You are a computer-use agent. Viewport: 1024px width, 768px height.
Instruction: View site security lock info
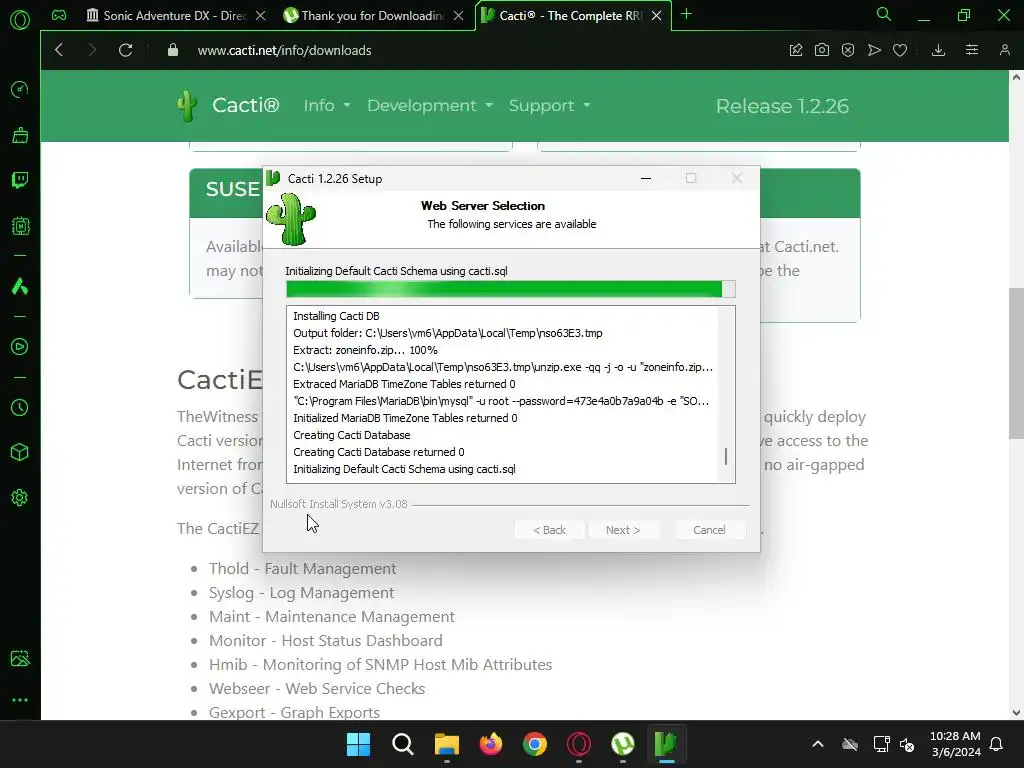point(172,50)
